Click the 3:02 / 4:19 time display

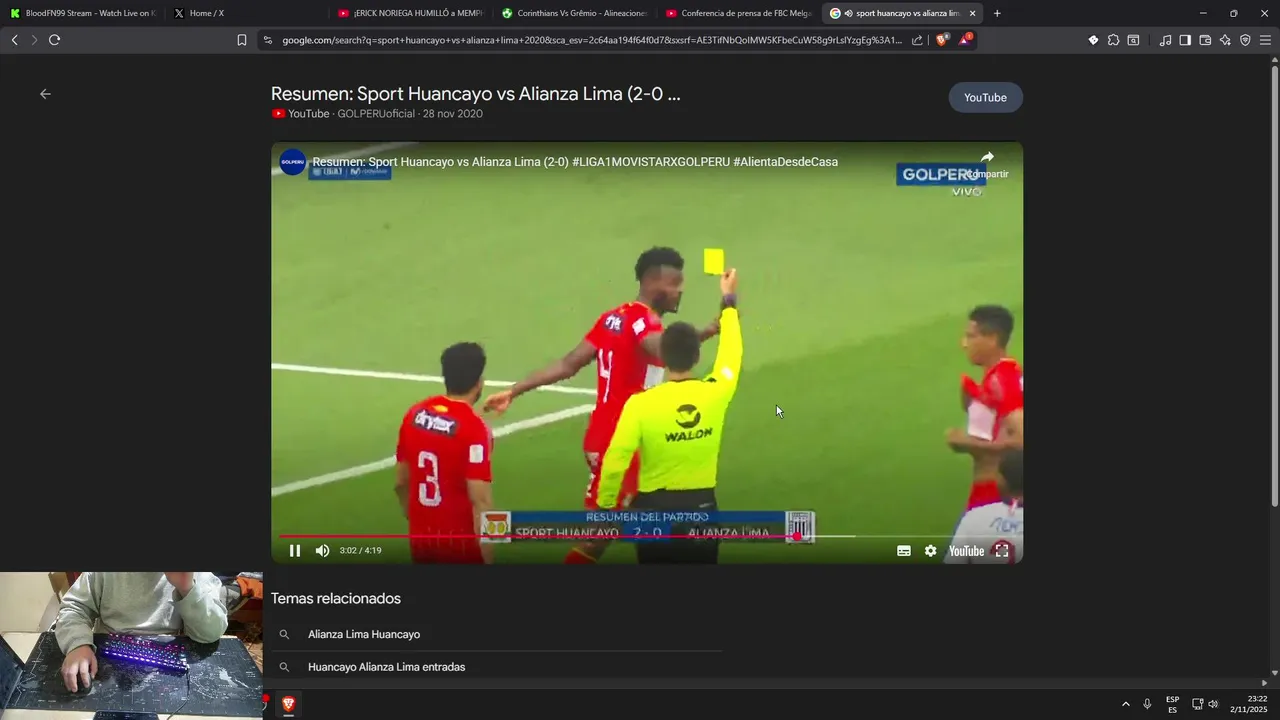click(360, 550)
